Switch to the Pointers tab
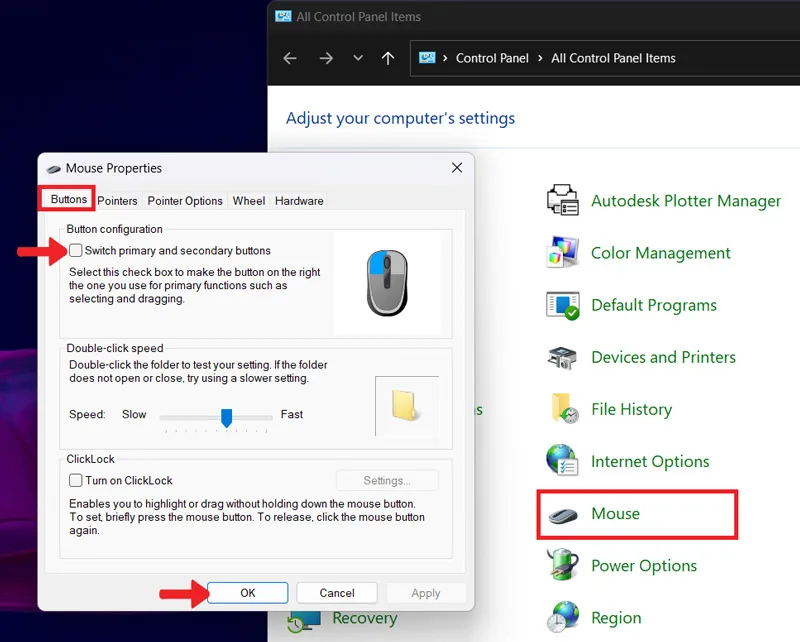 (x=117, y=201)
